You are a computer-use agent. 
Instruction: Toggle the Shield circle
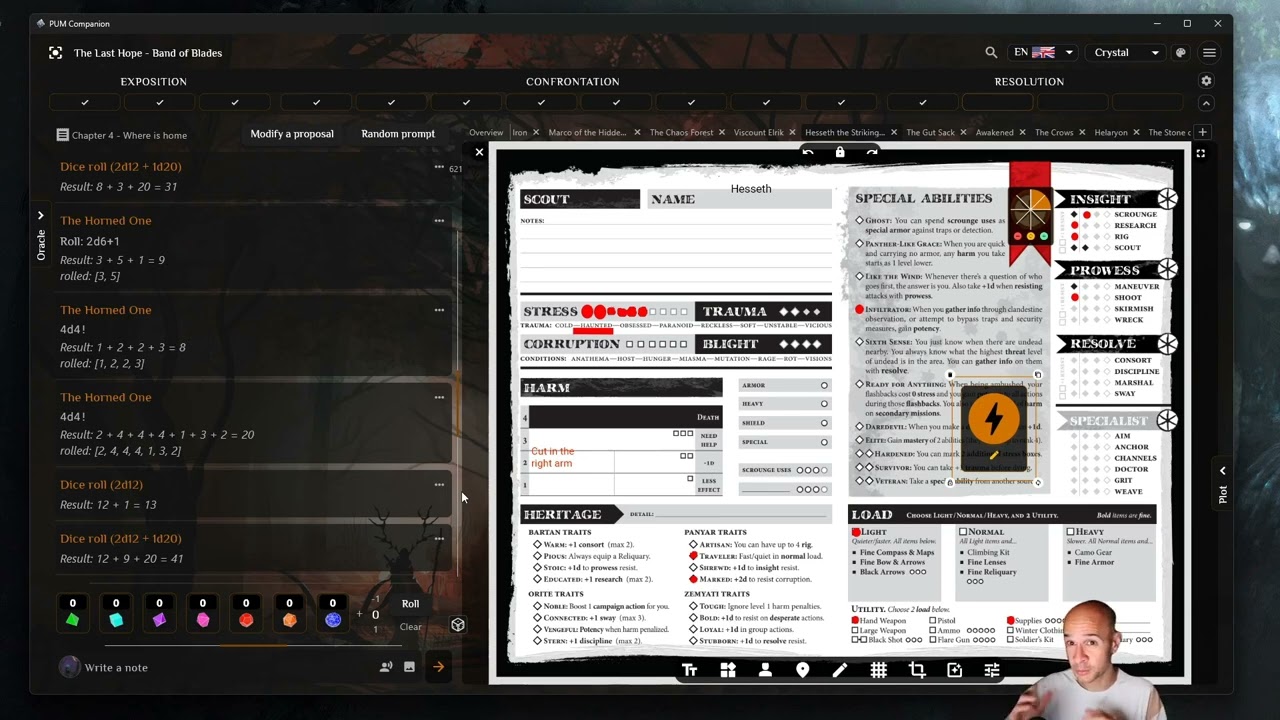pos(824,422)
